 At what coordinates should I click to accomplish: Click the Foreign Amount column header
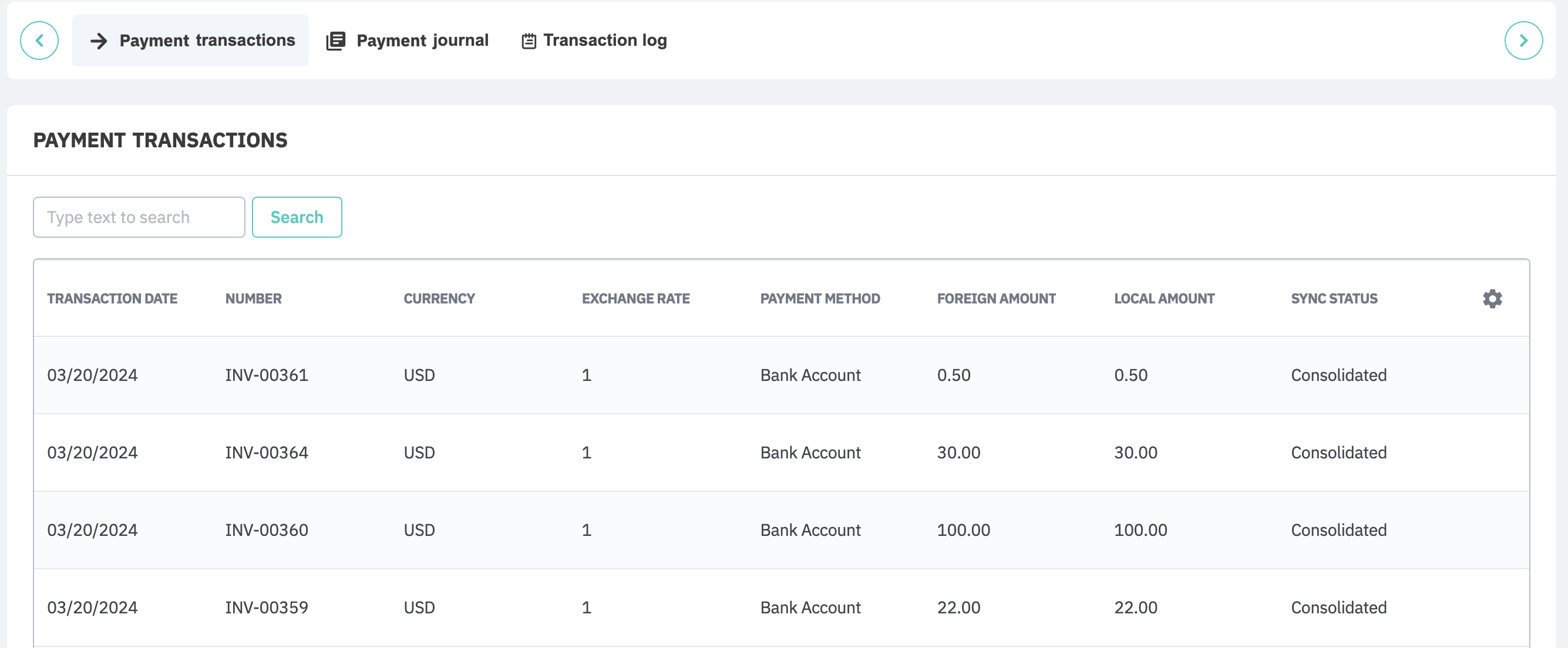tap(996, 299)
